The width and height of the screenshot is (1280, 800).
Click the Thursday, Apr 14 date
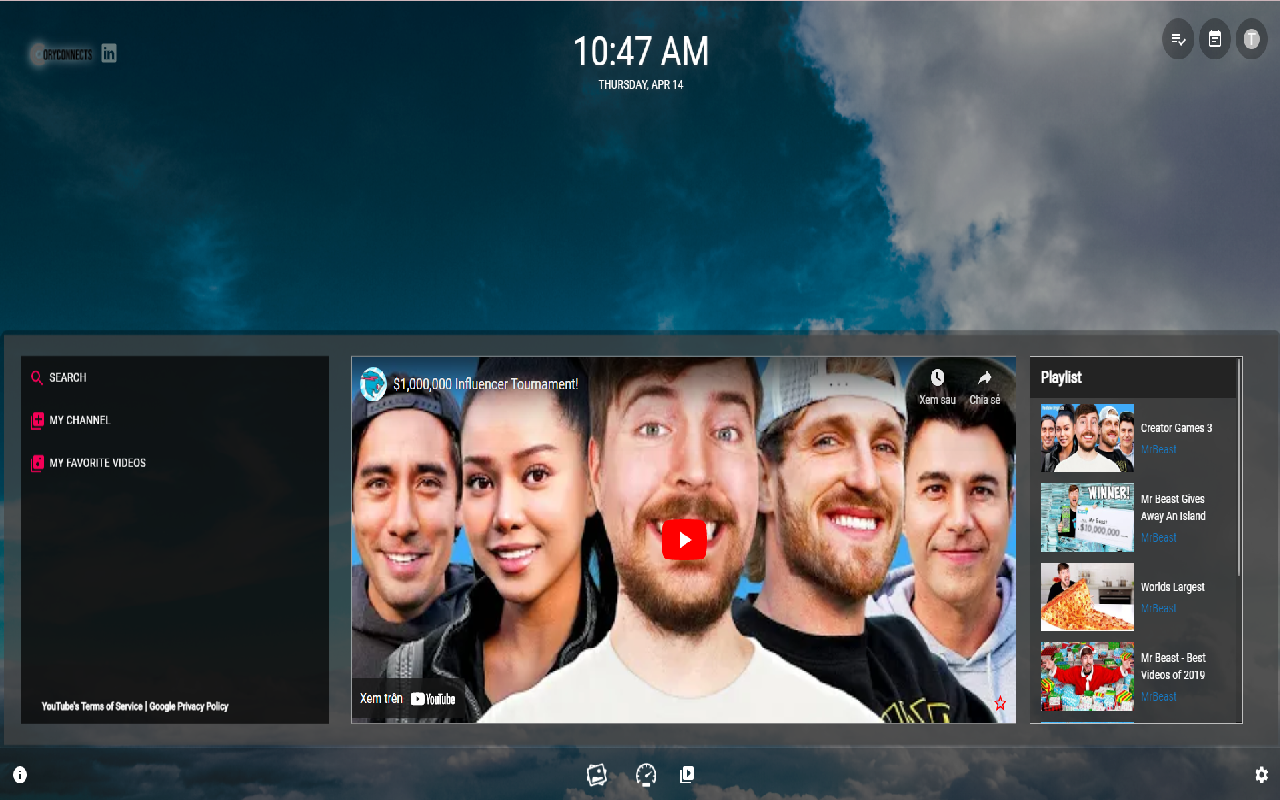point(641,85)
